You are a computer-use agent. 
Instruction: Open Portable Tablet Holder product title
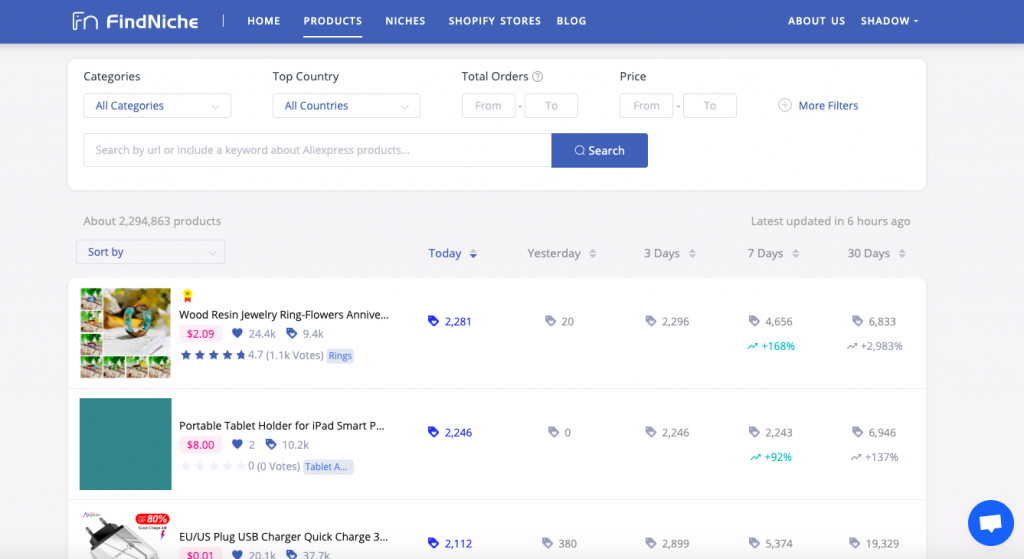[x=282, y=426]
